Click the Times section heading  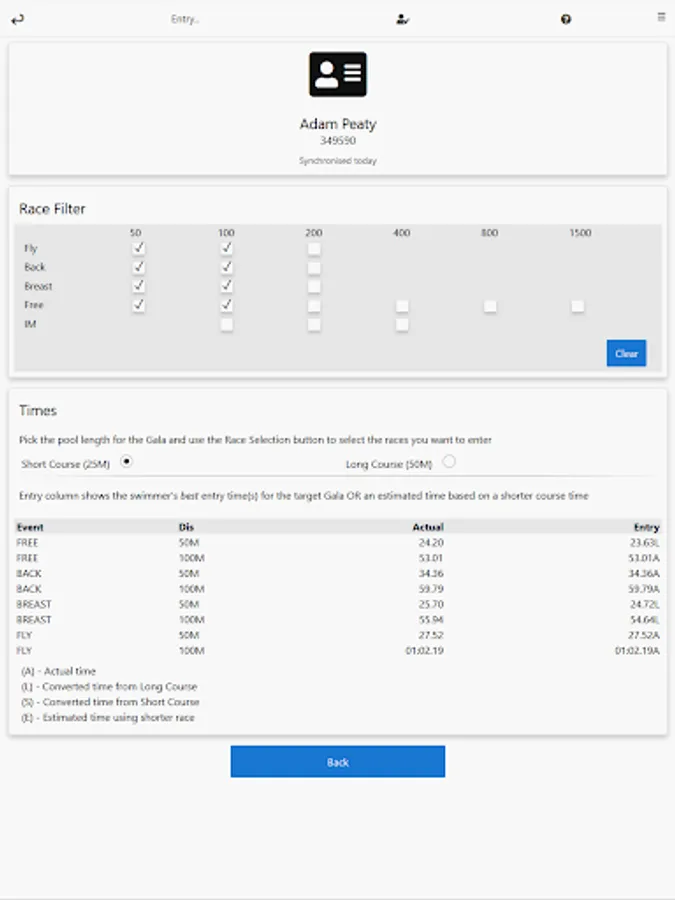(x=38, y=410)
